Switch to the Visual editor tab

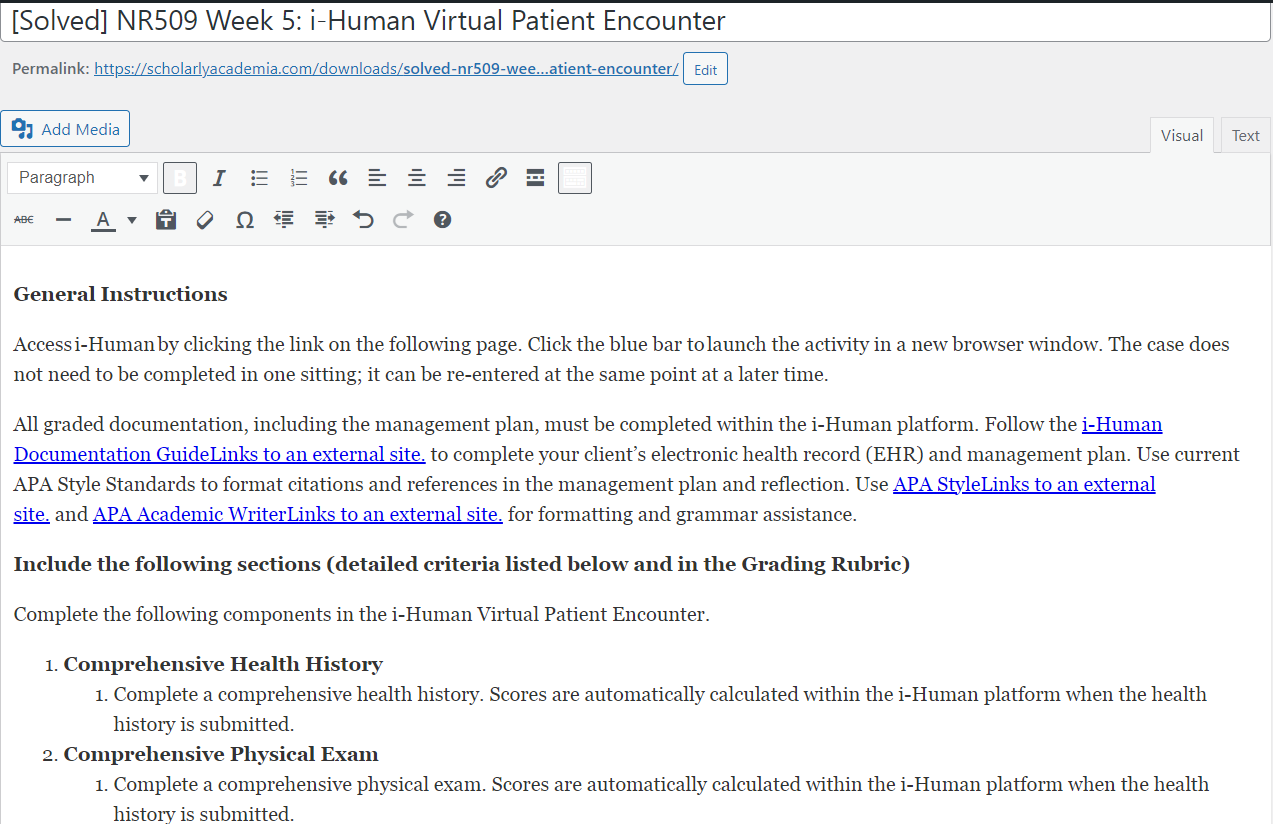(x=1182, y=135)
